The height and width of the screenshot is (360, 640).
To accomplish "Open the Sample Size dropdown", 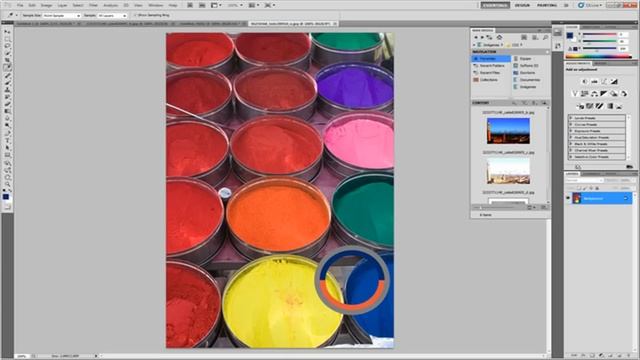I will point(62,16).
